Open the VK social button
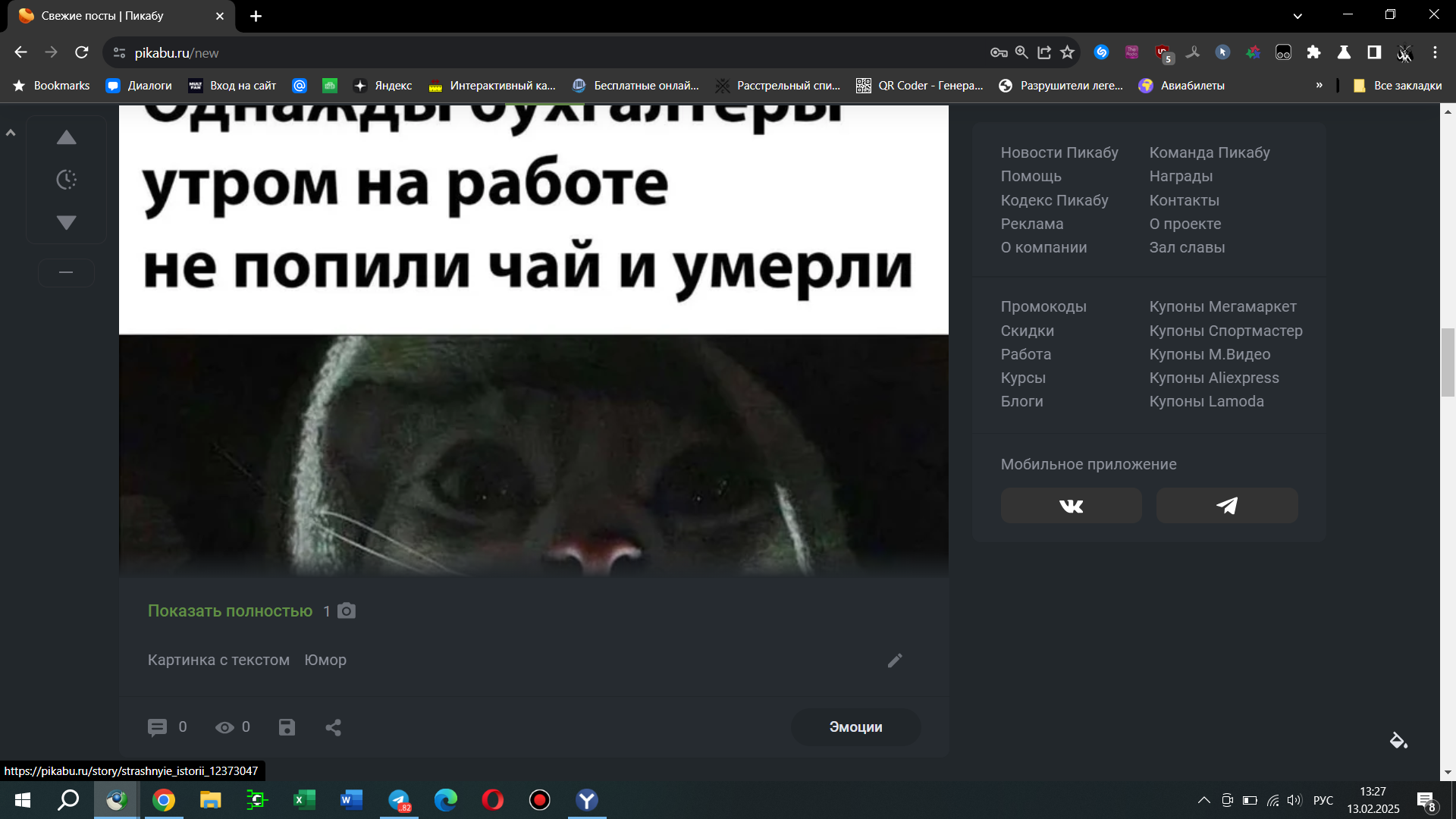This screenshot has height=819, width=1456. point(1071,506)
